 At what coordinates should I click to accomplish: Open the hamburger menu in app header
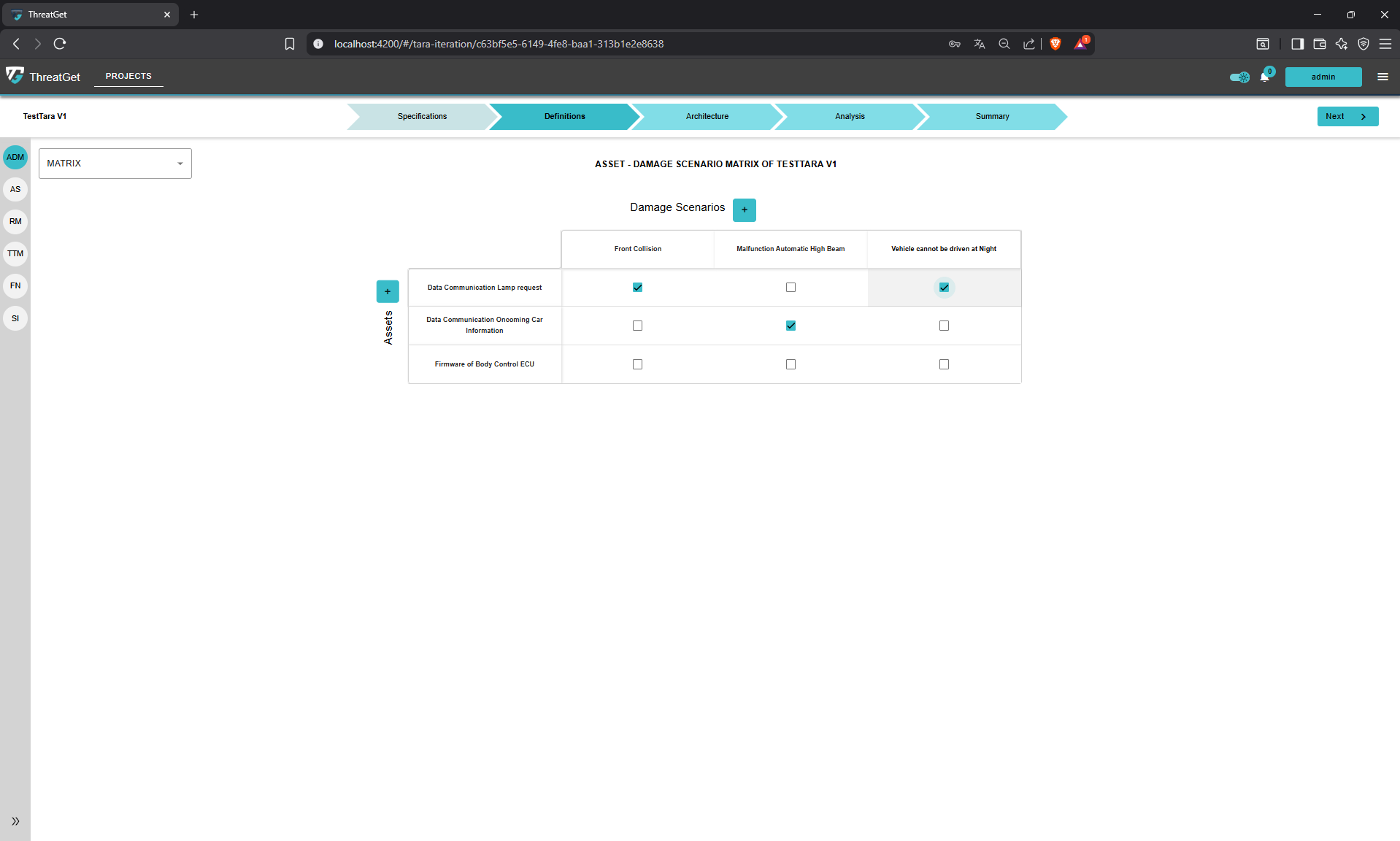pos(1382,77)
